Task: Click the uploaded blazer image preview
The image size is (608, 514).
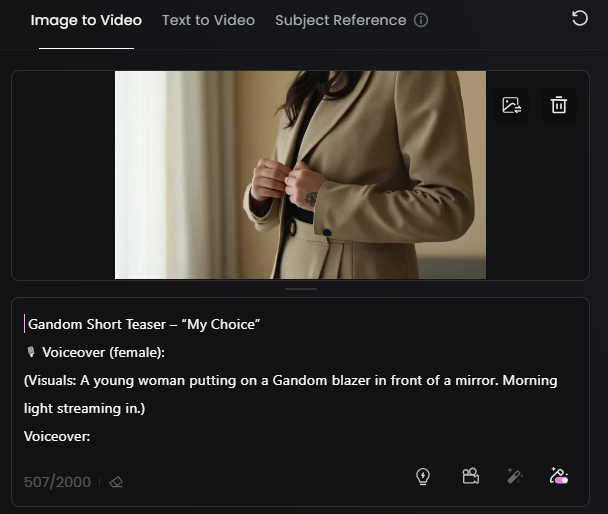Action: (300, 175)
